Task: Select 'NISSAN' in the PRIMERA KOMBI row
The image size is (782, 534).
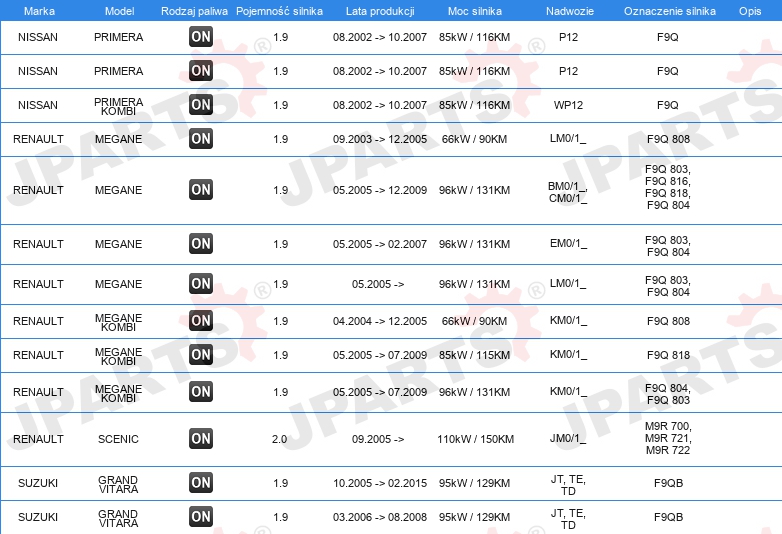Action: (x=38, y=105)
